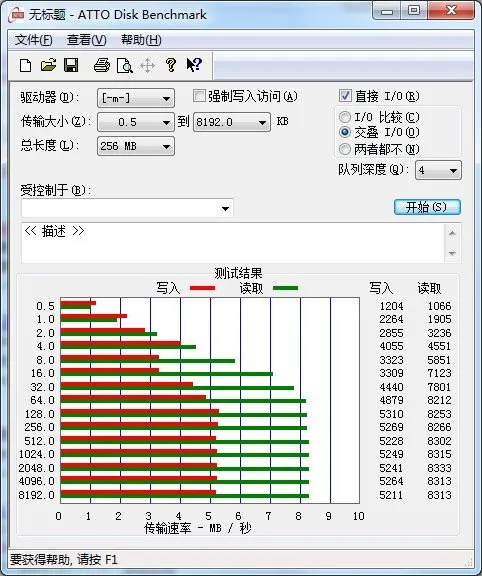The width and height of the screenshot is (482, 576).
Task: Save results with the floppy disk icon
Action: (71, 65)
